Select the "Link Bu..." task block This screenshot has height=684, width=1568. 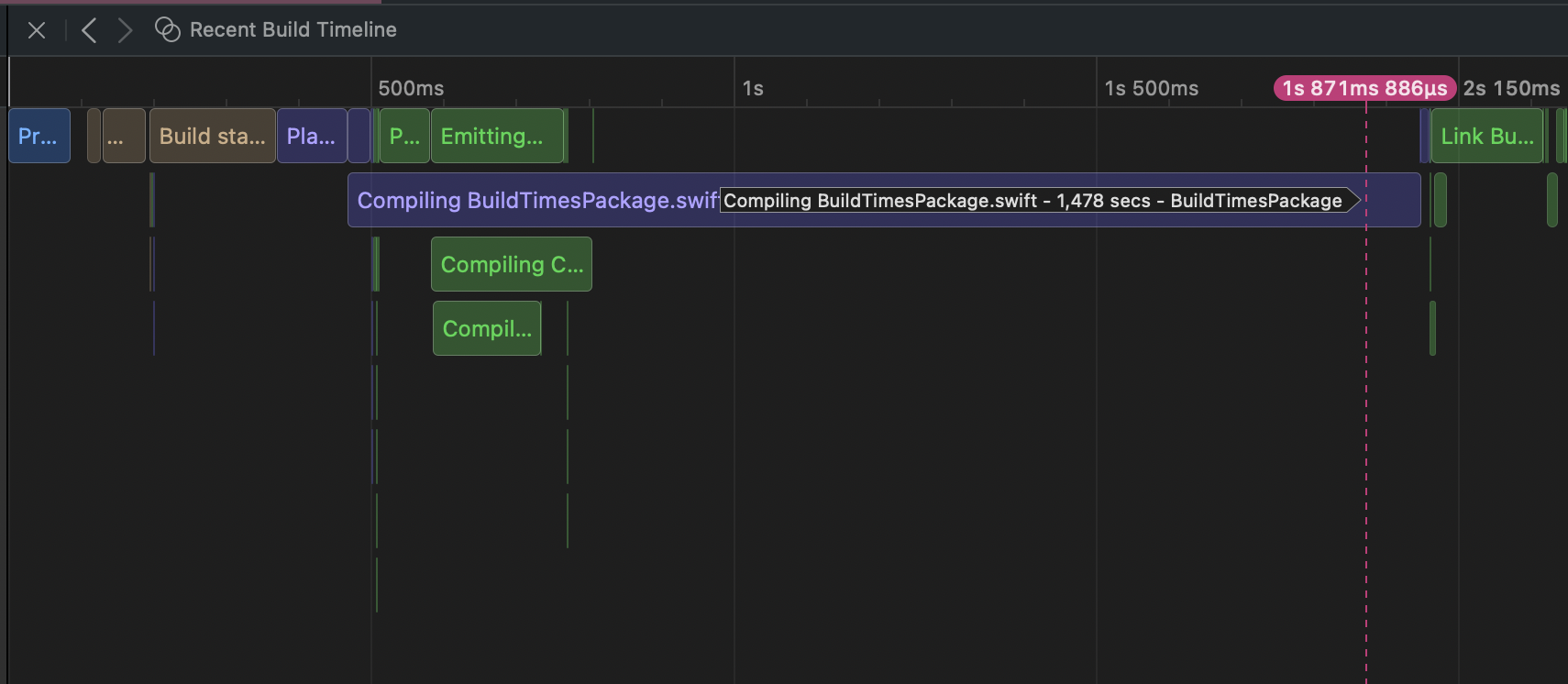[x=1486, y=136]
